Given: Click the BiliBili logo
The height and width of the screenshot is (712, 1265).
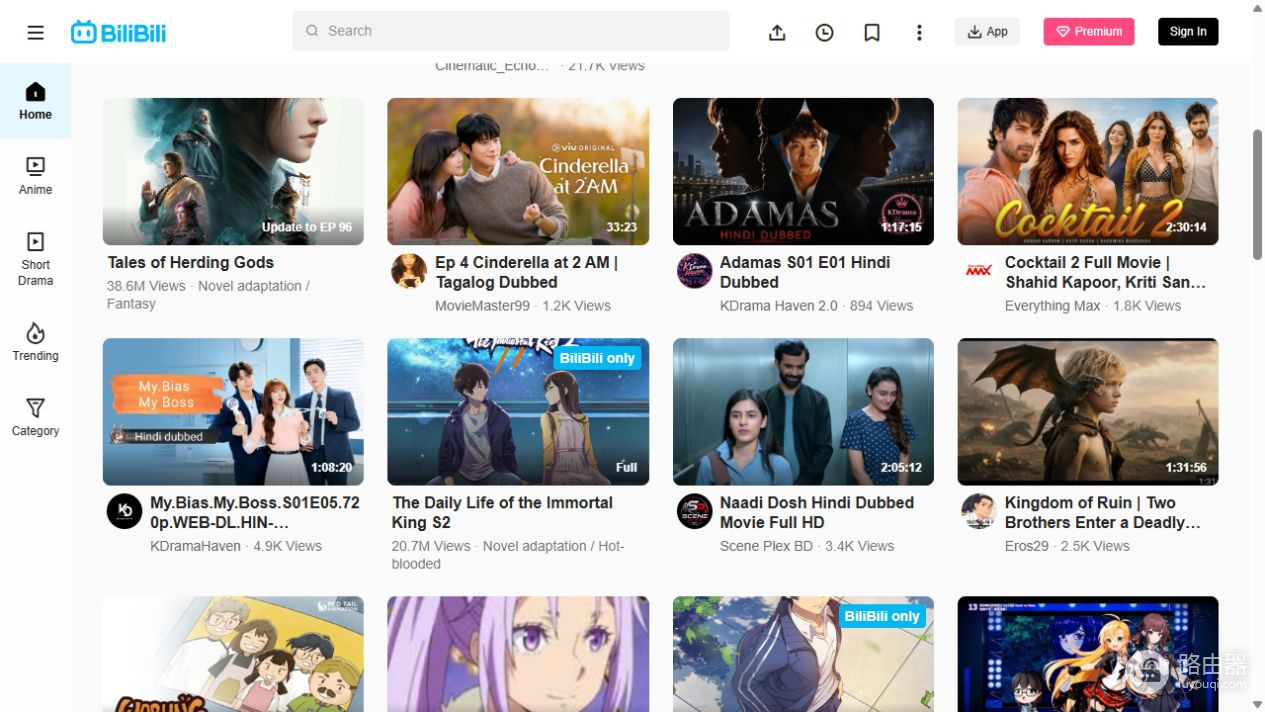Looking at the screenshot, I should (118, 32).
